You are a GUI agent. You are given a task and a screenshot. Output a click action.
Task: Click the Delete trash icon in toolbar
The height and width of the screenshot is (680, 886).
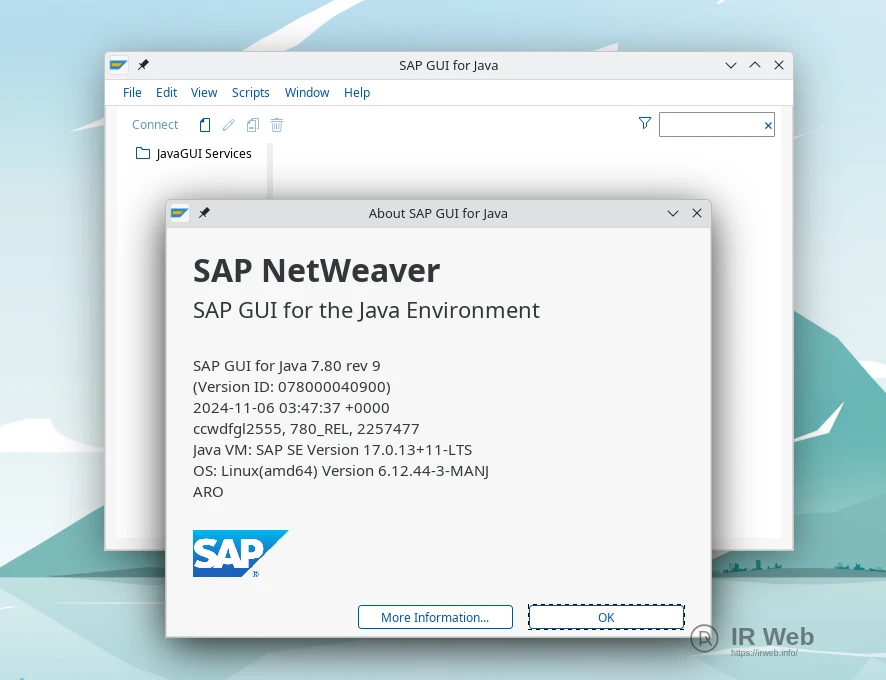coord(277,125)
